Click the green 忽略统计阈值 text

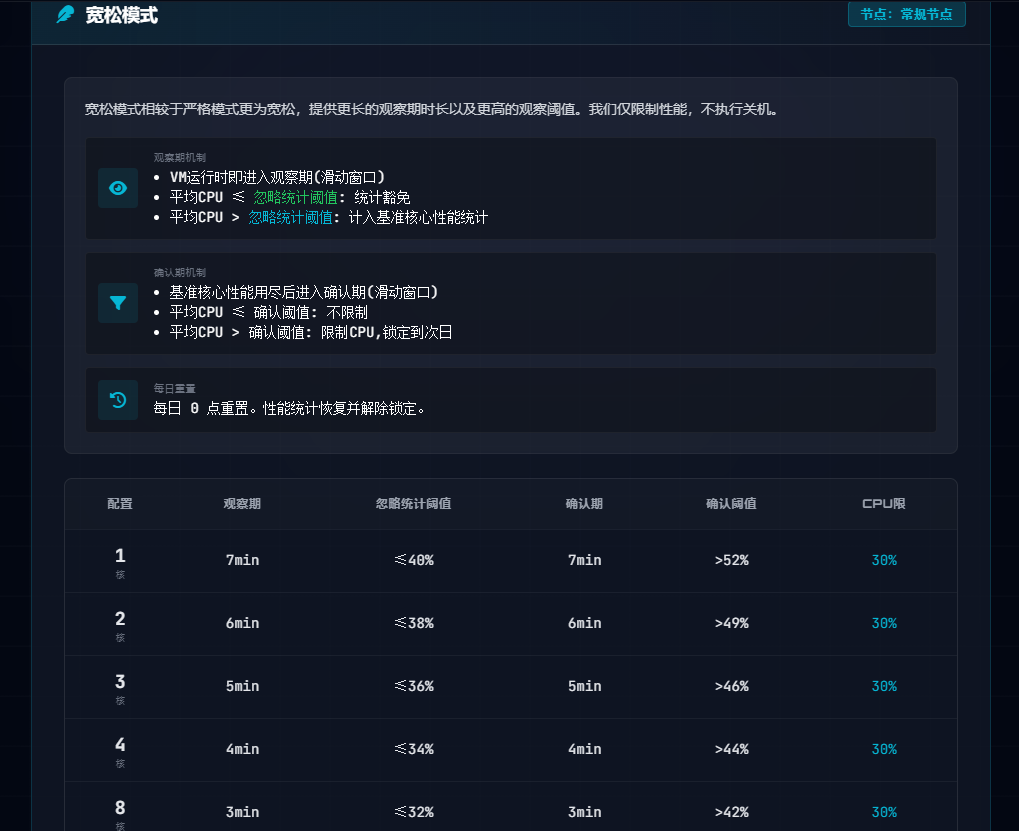(295, 197)
